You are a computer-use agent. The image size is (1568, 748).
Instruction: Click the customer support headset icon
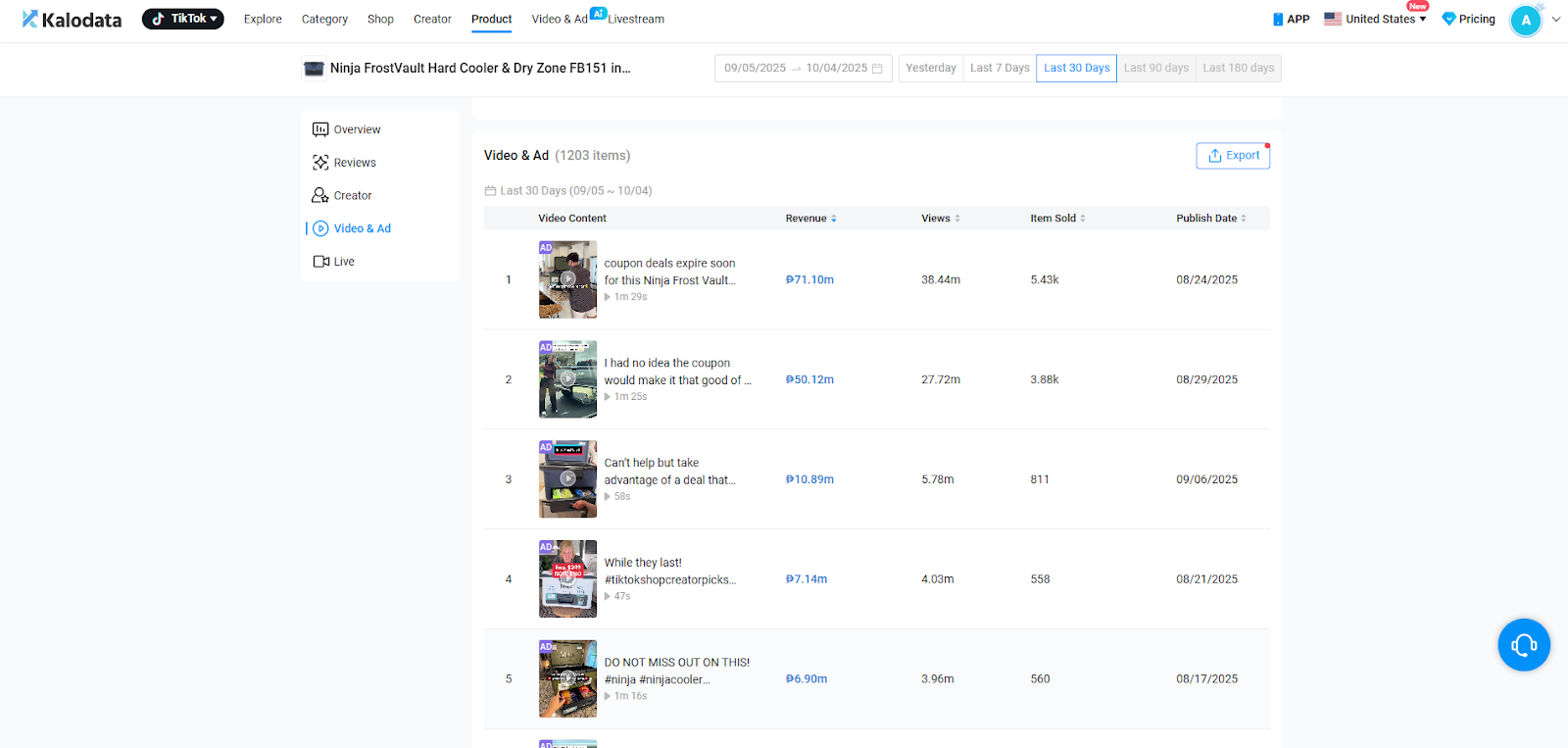[1523, 644]
